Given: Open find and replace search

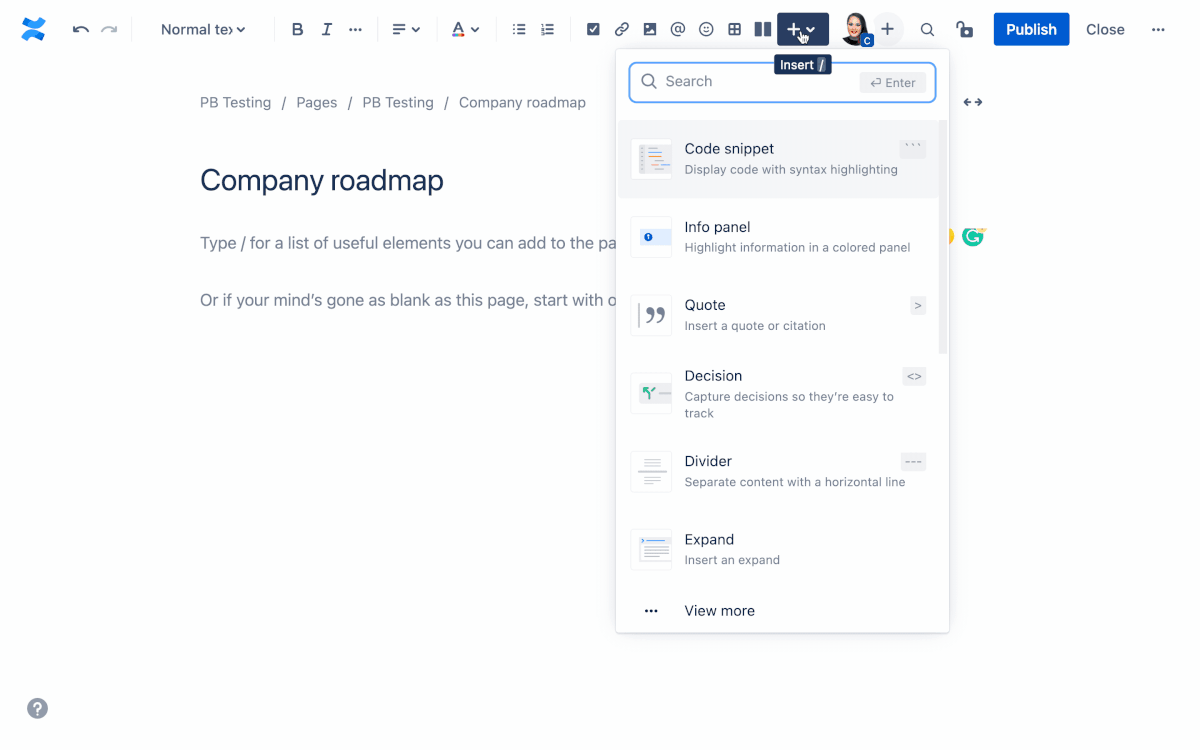Looking at the screenshot, I should pyautogui.click(x=927, y=30).
